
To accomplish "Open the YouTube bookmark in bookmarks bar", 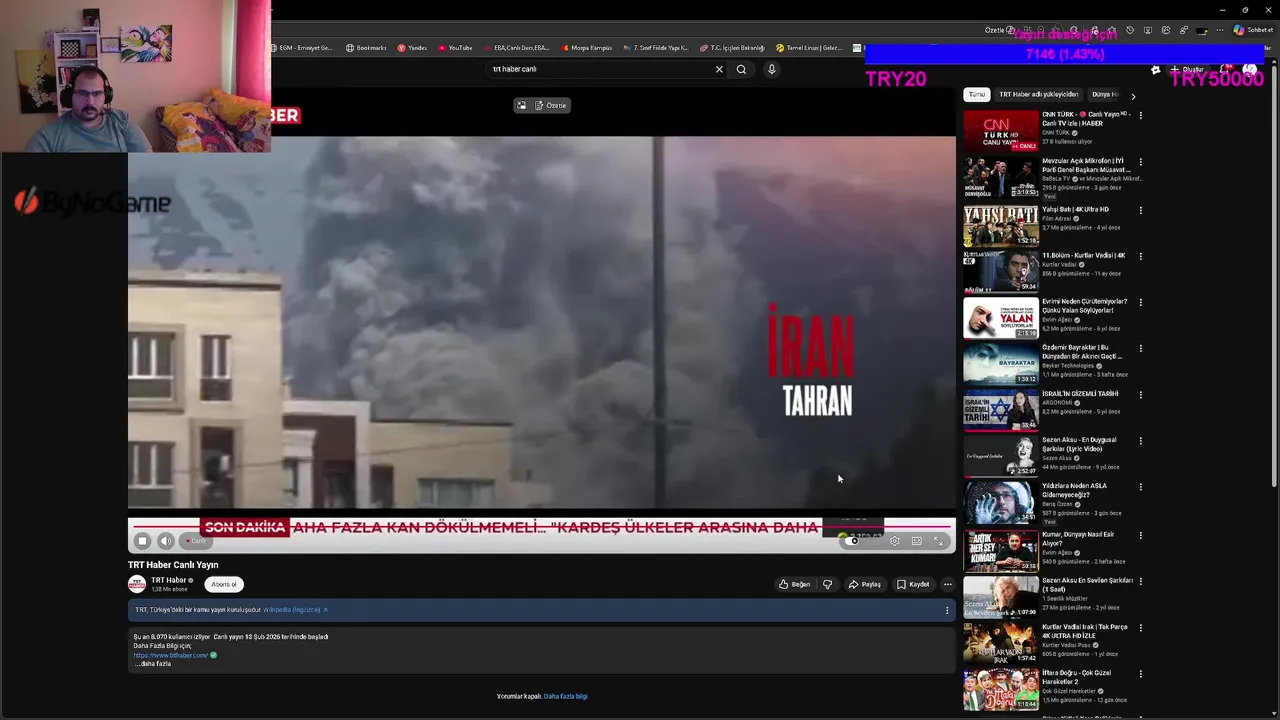I will 455,47.
